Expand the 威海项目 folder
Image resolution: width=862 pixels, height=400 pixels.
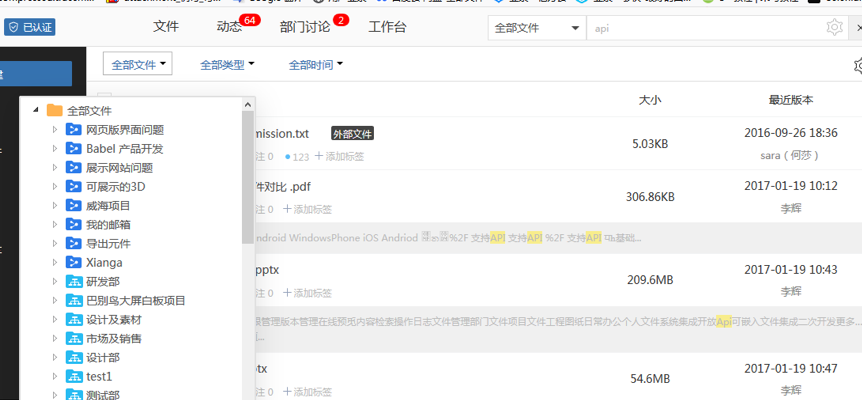(x=54, y=206)
